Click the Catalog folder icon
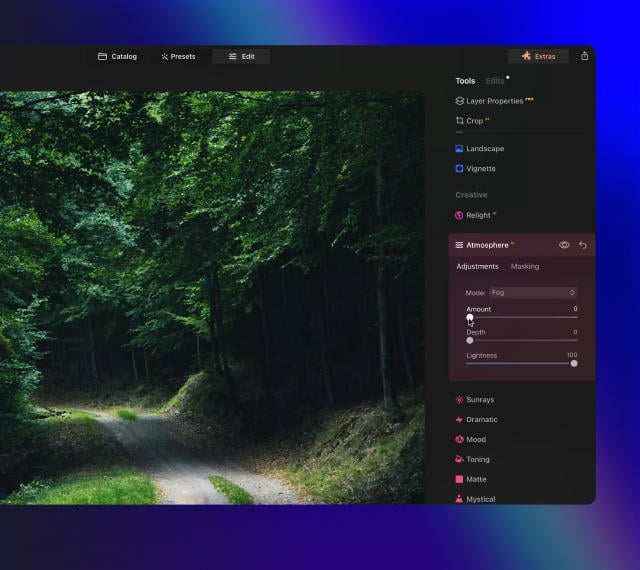640x570 pixels. 102,56
